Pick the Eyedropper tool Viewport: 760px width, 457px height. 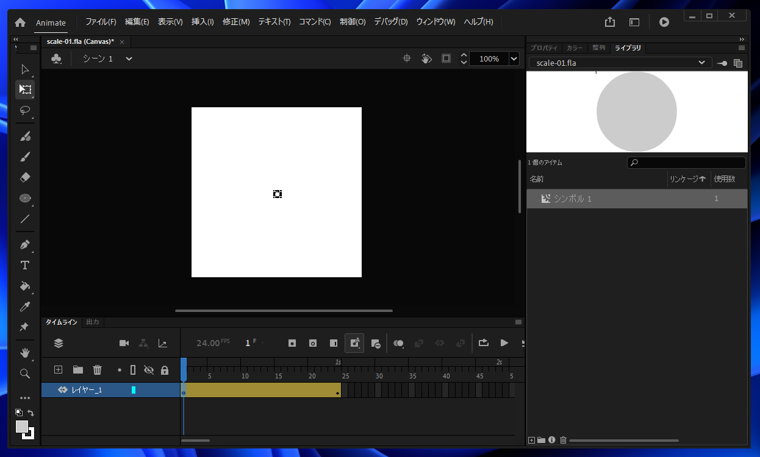coord(25,307)
